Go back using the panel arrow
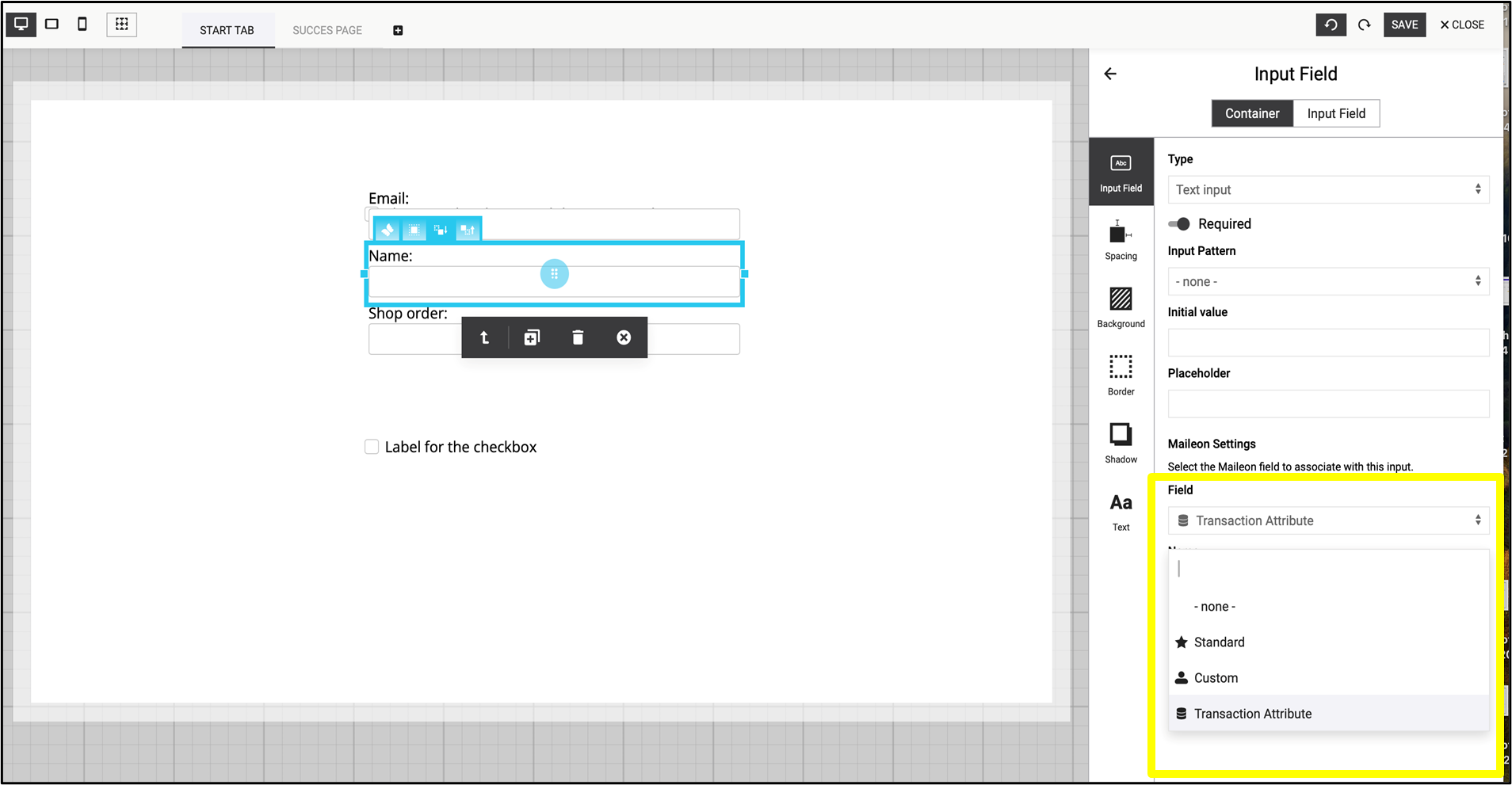This screenshot has width=1512, height=785. click(1110, 74)
